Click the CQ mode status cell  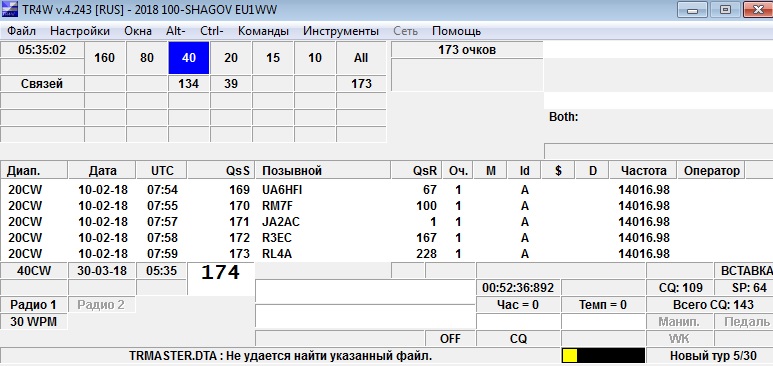(518, 339)
